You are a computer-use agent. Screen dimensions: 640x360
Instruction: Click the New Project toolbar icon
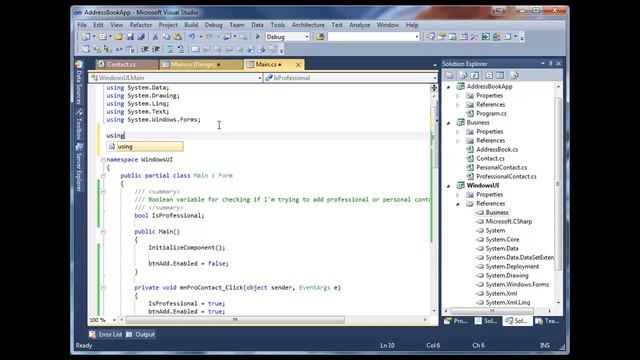point(86,37)
